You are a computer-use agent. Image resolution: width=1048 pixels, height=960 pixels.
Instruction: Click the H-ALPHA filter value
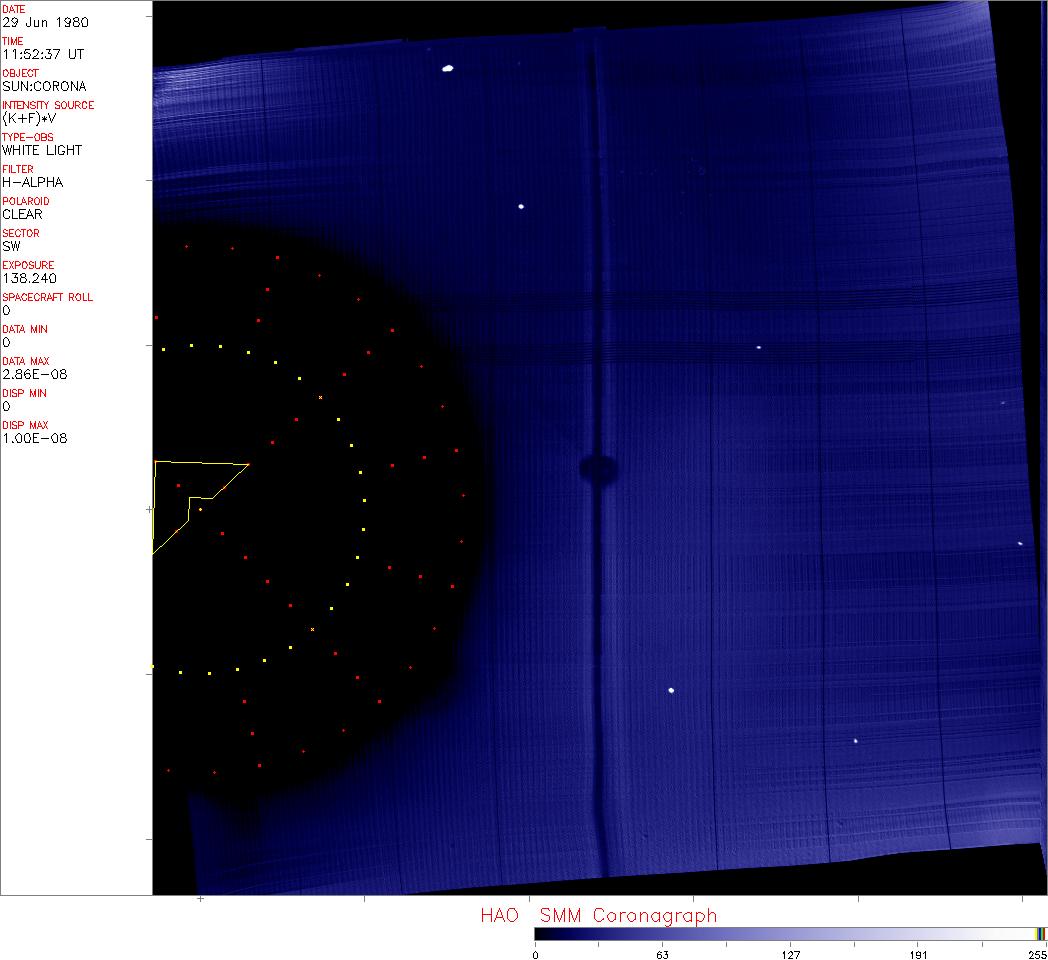(x=32, y=182)
